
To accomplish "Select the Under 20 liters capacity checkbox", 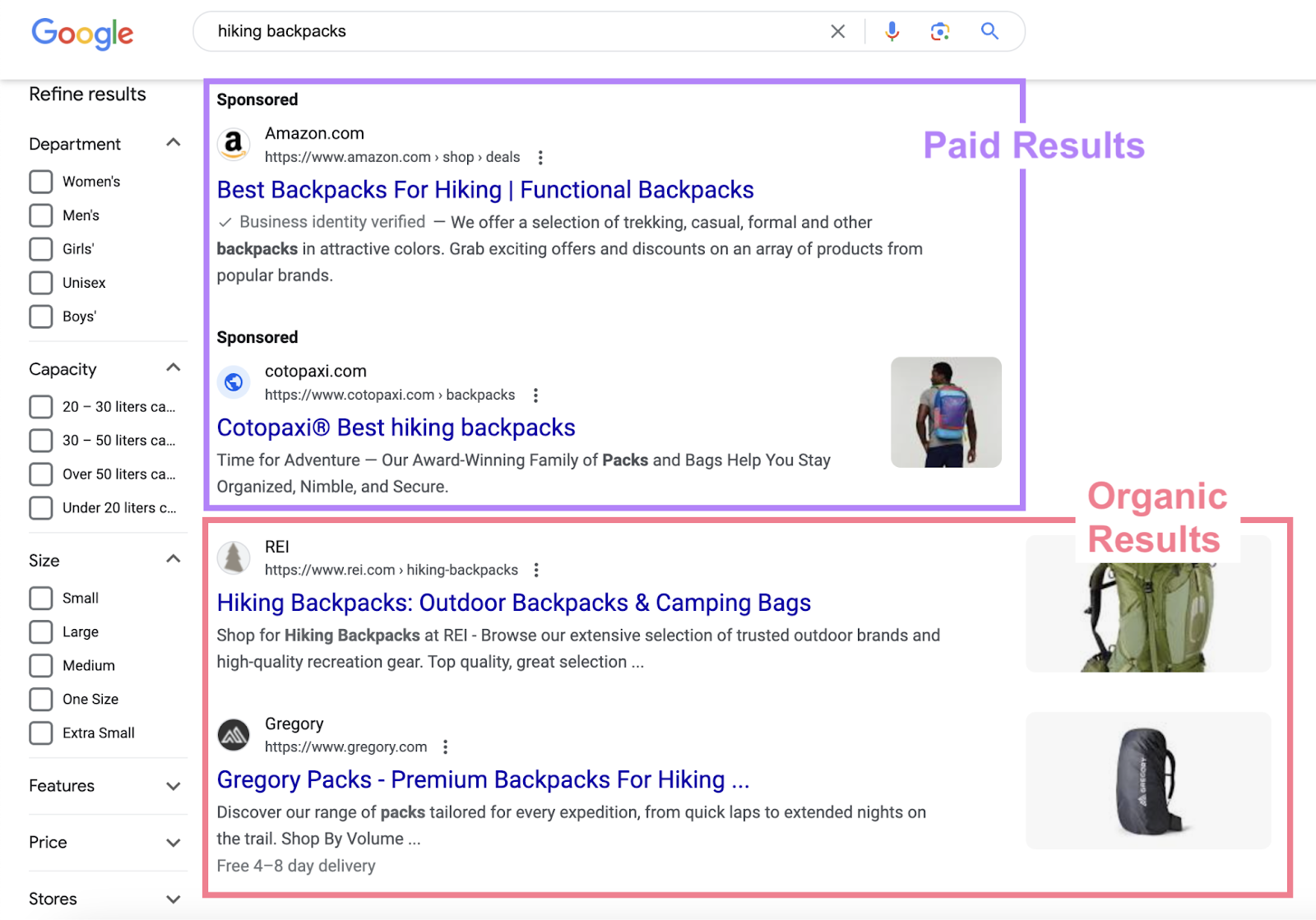I will (41, 508).
